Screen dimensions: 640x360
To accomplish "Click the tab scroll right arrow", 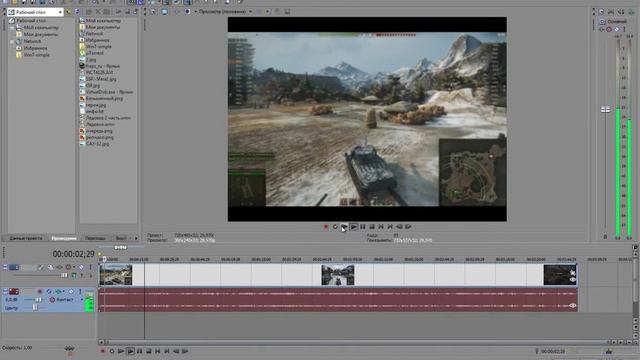I will pos(136,238).
